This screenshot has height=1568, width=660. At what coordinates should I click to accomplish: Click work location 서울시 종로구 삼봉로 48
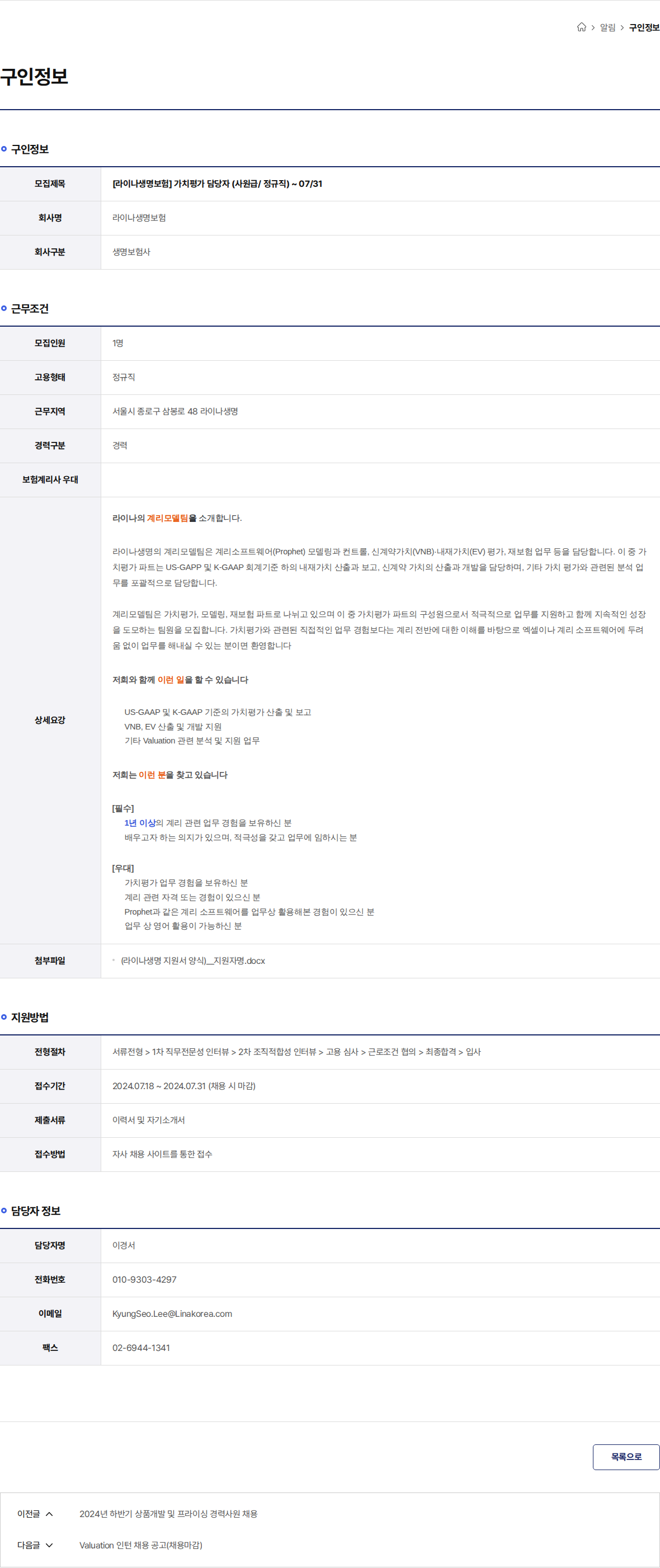(x=175, y=412)
